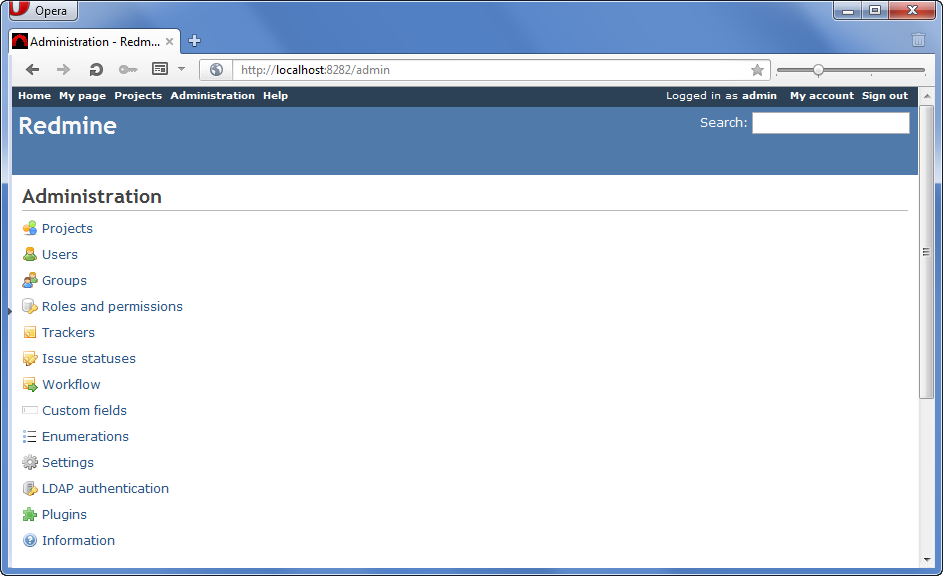Open the panels dropdown arrow in the toolbar
The width and height of the screenshot is (943, 576).
pyautogui.click(x=181, y=69)
